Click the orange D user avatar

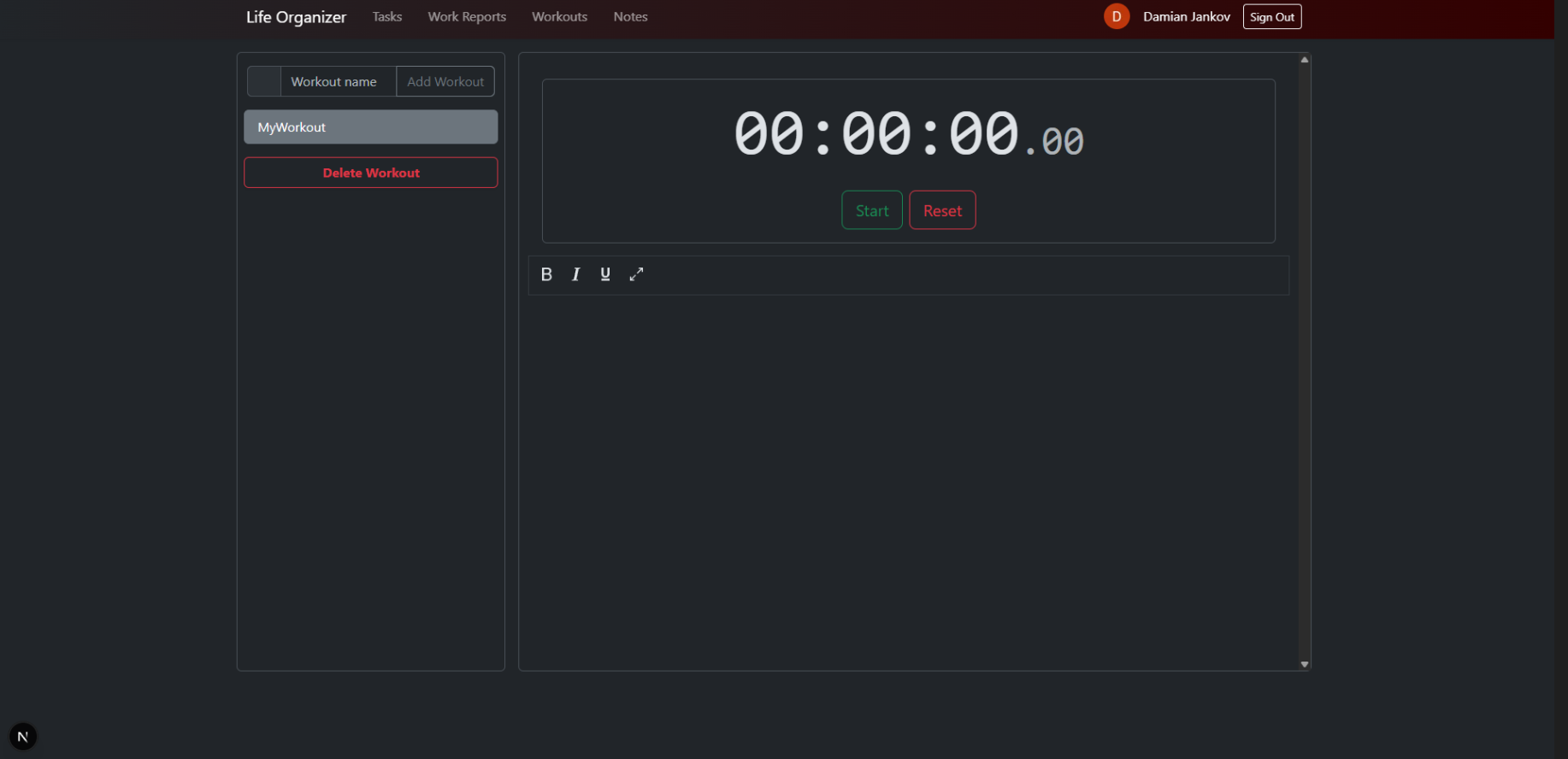(1117, 16)
